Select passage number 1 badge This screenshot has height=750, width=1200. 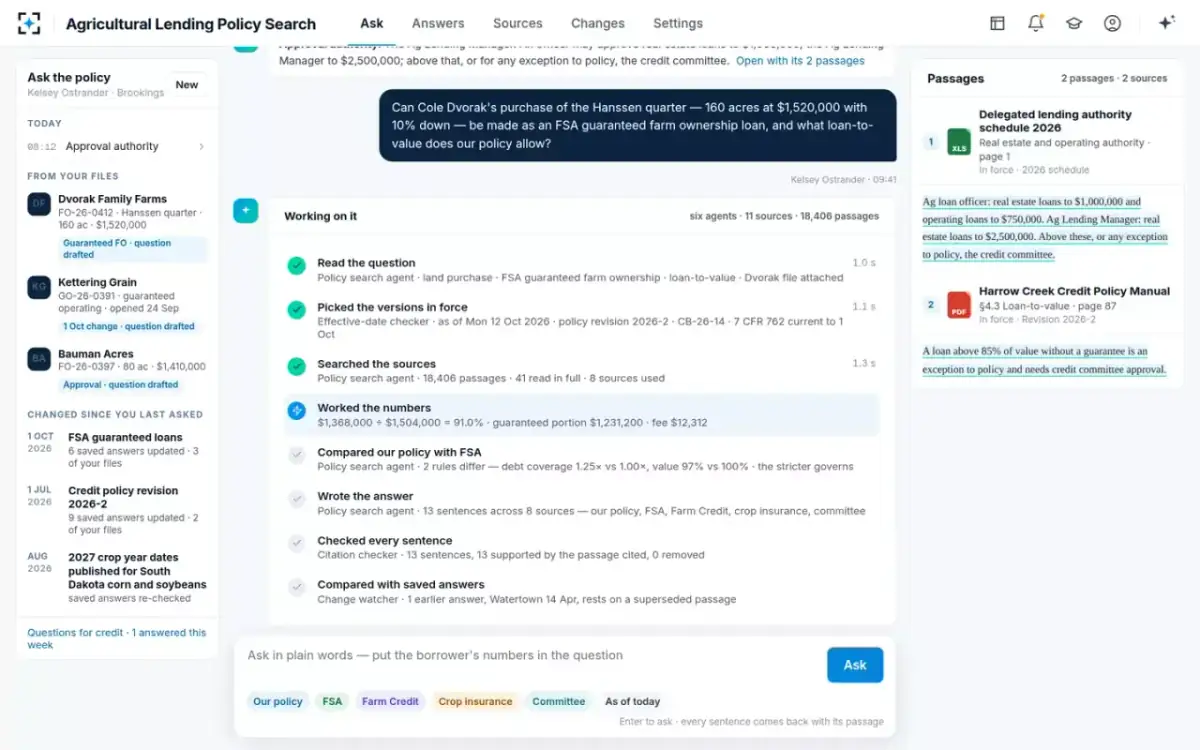[931, 142]
